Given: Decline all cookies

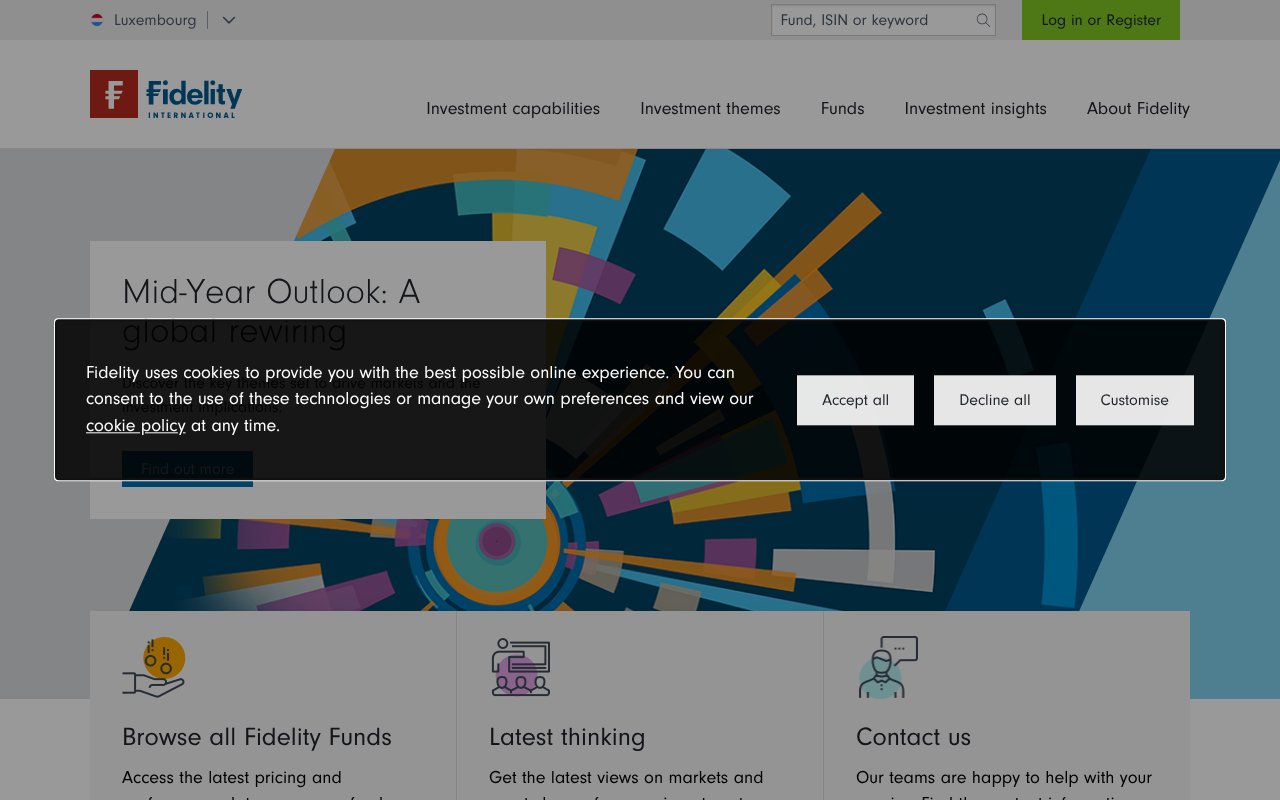Looking at the screenshot, I should coord(994,399).
